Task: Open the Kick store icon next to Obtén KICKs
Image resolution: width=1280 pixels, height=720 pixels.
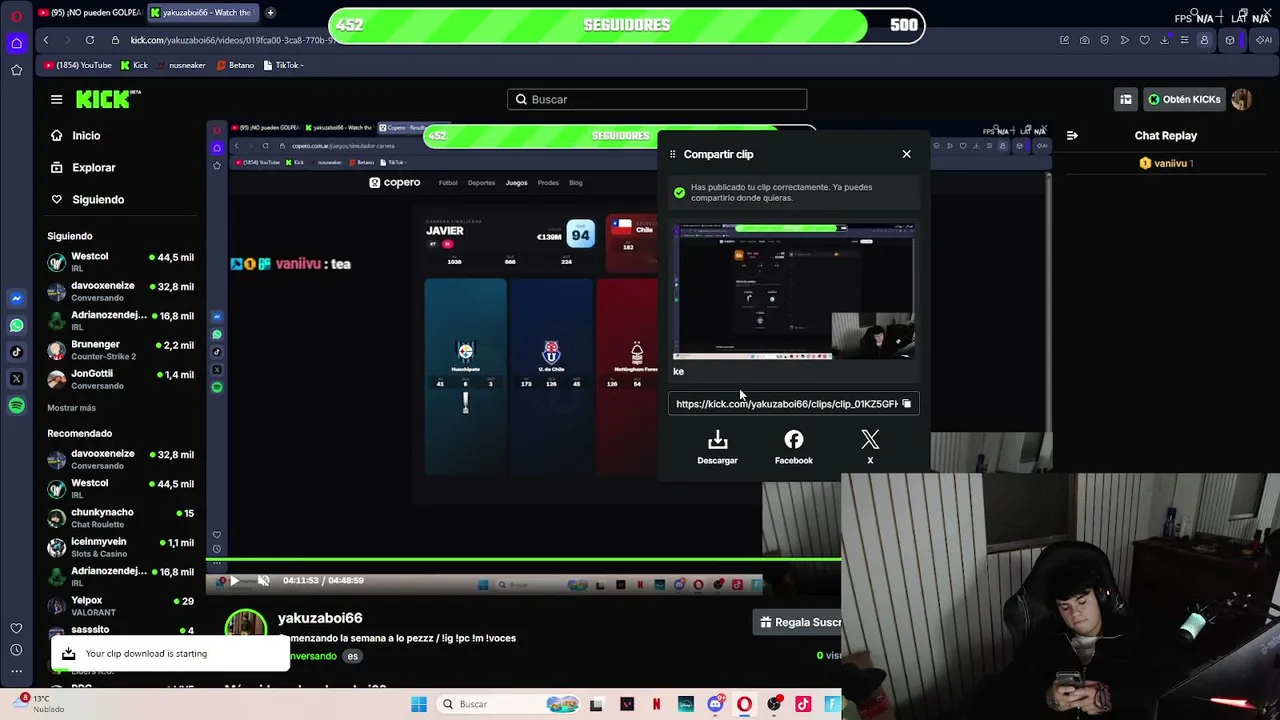Action: pos(1126,100)
